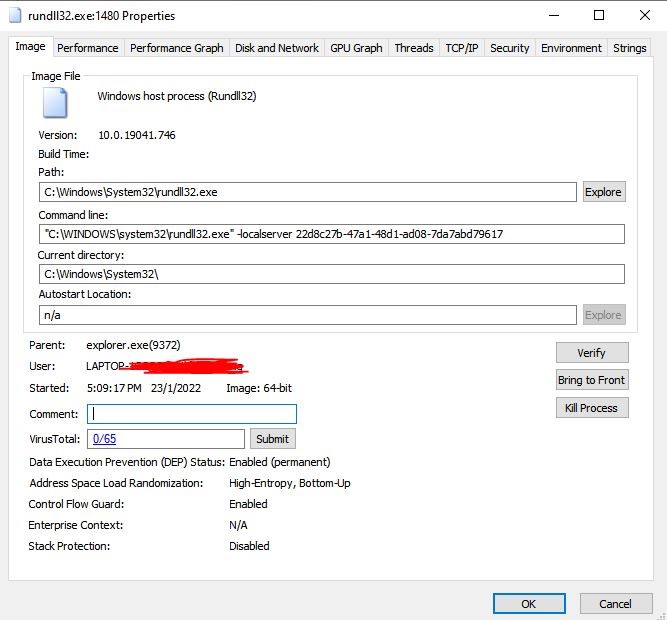The width and height of the screenshot is (667, 620).
Task: Click the VirusTotal result field
Action: 166,439
